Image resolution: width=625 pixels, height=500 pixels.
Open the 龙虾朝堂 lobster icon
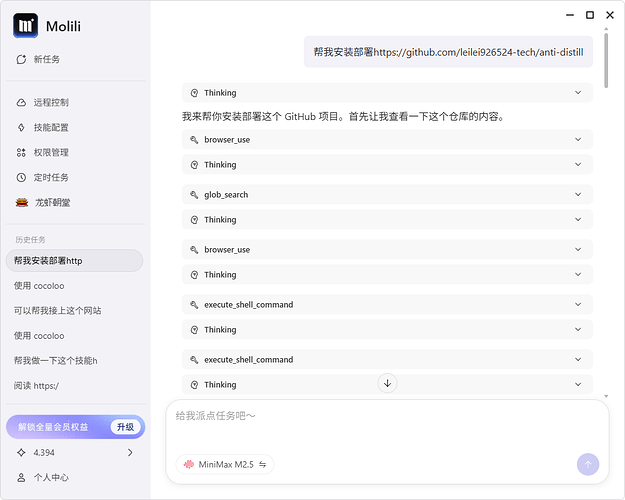[22, 202]
